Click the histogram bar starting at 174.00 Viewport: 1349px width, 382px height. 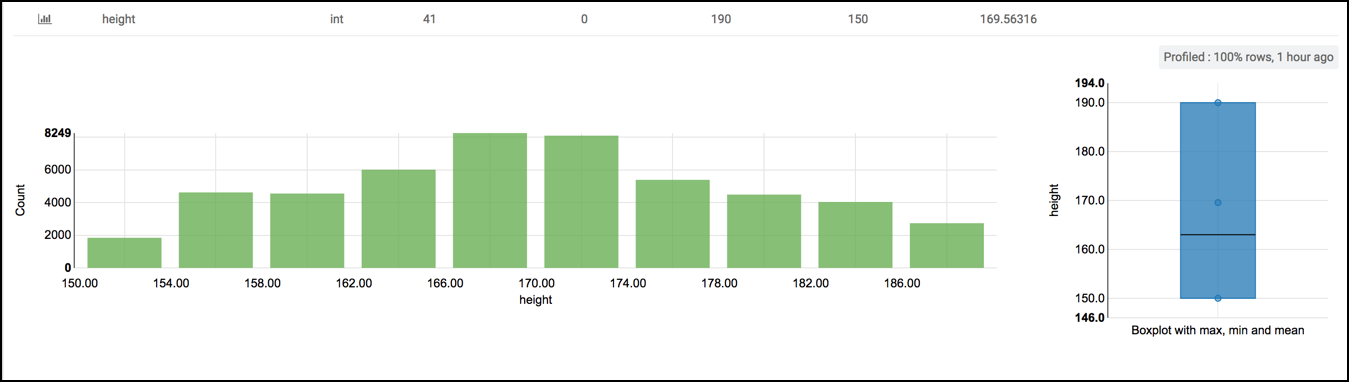(672, 224)
